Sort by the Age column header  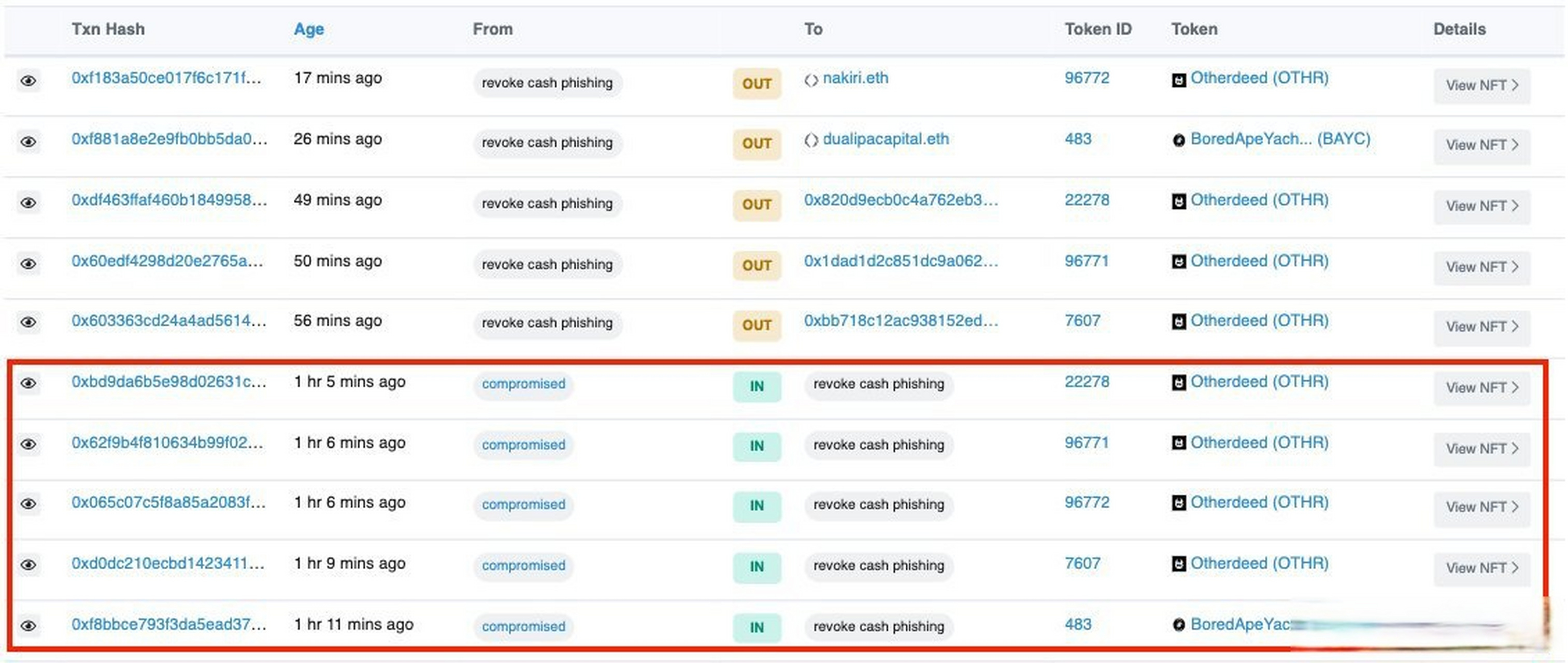click(x=309, y=28)
